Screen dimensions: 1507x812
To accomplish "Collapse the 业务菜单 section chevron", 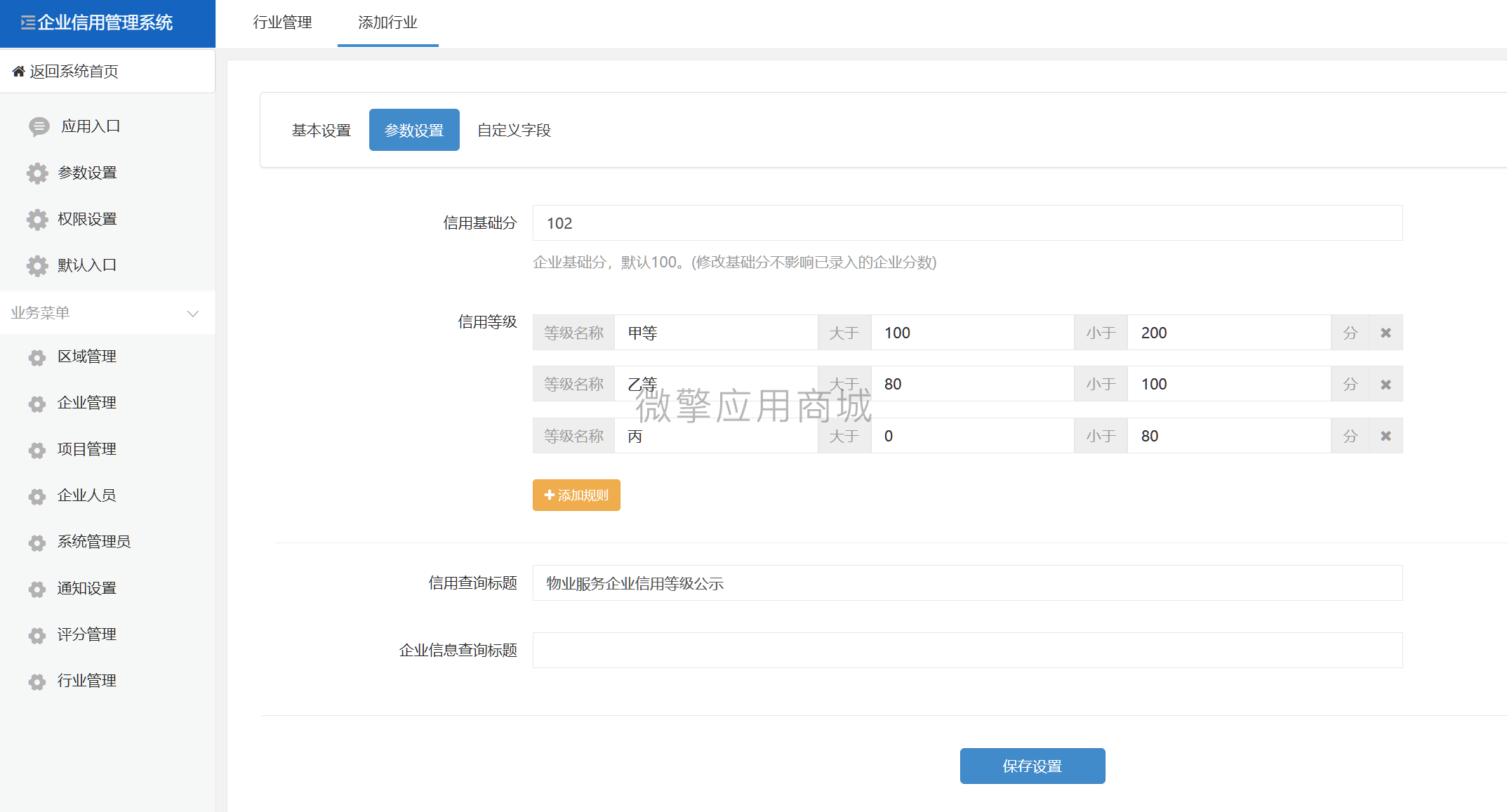I will 193,313.
